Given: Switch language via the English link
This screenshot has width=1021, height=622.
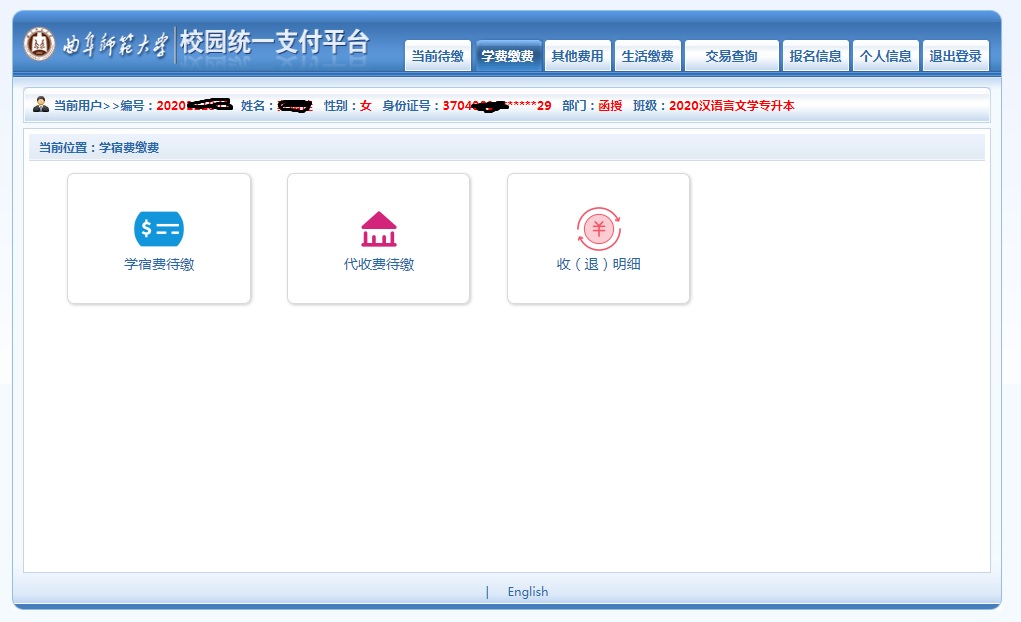Looking at the screenshot, I should pyautogui.click(x=527, y=591).
